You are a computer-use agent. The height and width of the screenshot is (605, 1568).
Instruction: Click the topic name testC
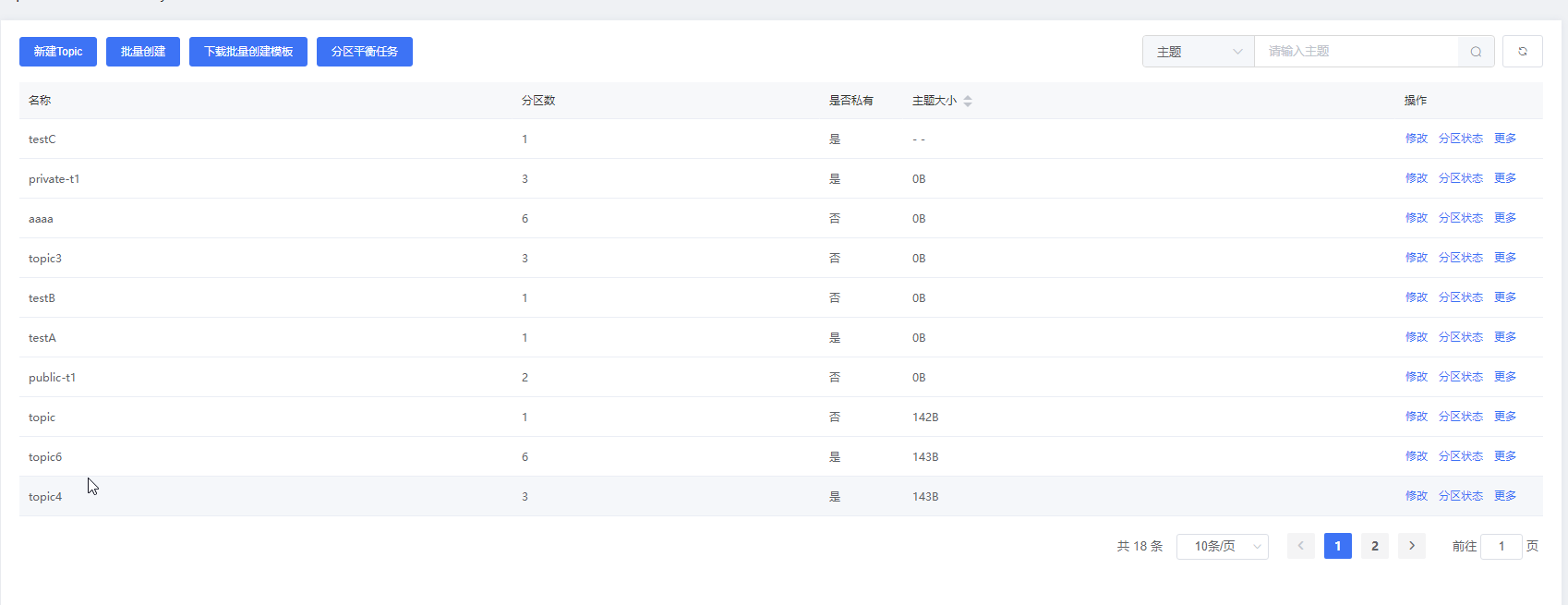pos(42,139)
